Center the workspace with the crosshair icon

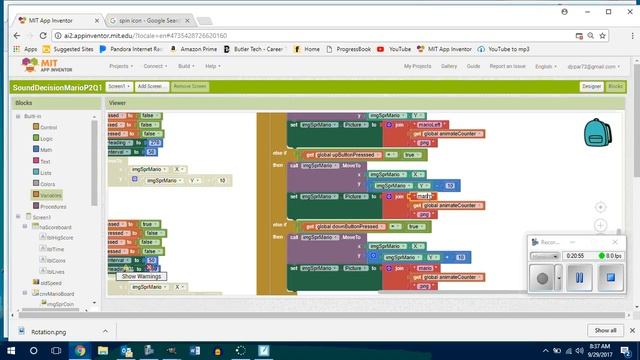(x=600, y=207)
